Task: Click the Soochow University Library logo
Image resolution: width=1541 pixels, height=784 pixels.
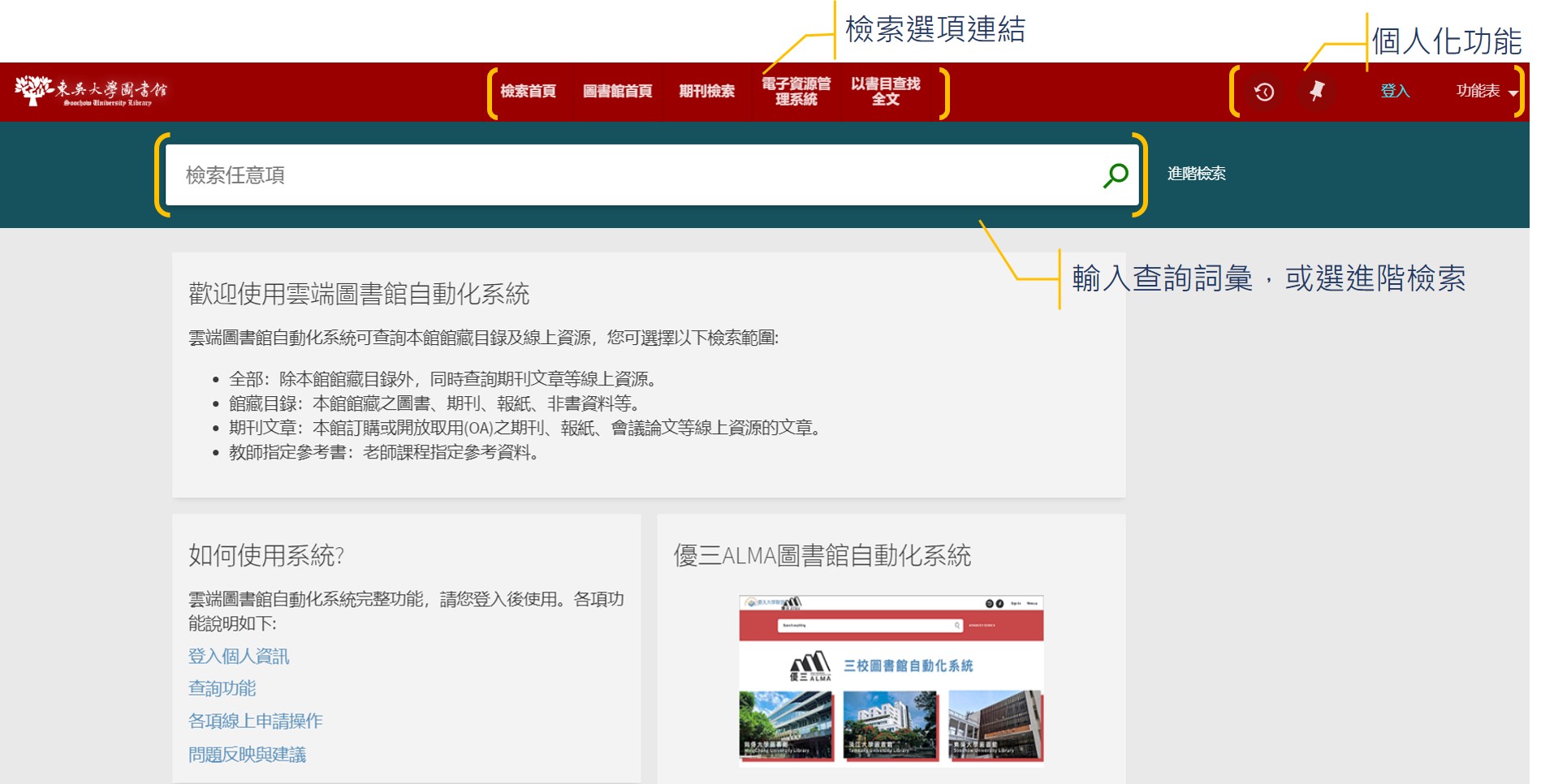Action: (91, 92)
